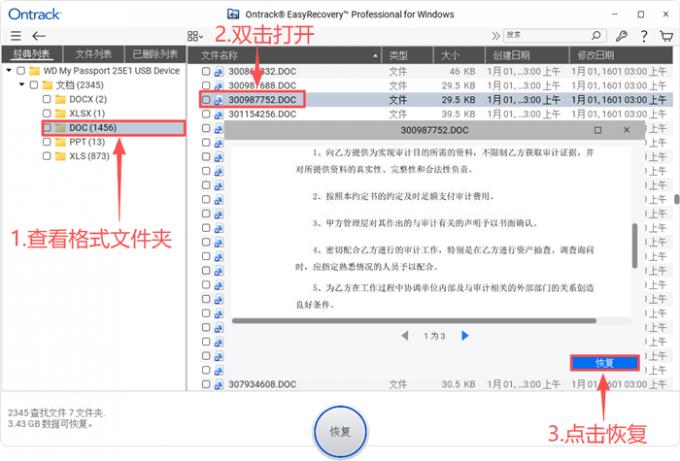The image size is (680, 461).
Task: Go back with the left arrow
Action: point(39,36)
